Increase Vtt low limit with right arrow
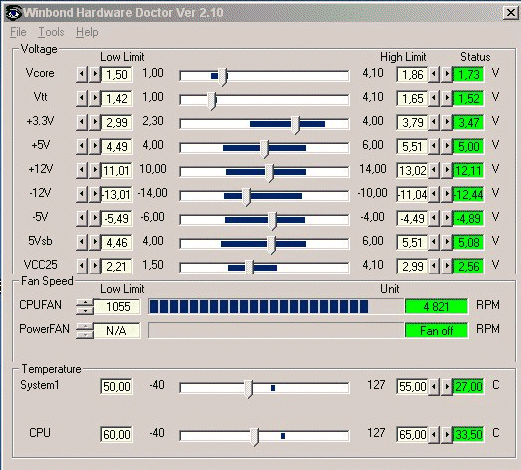Screen dimensions: 521x470 [95, 98]
